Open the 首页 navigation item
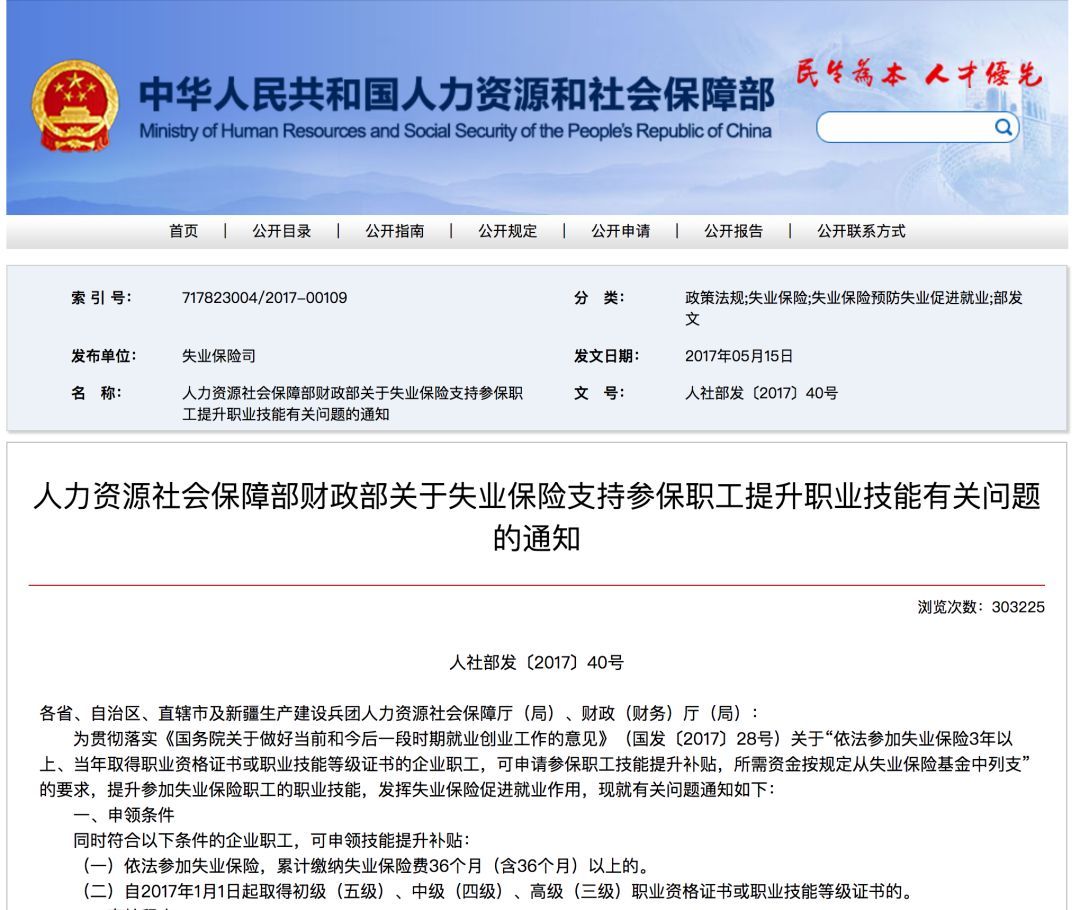 pos(184,231)
